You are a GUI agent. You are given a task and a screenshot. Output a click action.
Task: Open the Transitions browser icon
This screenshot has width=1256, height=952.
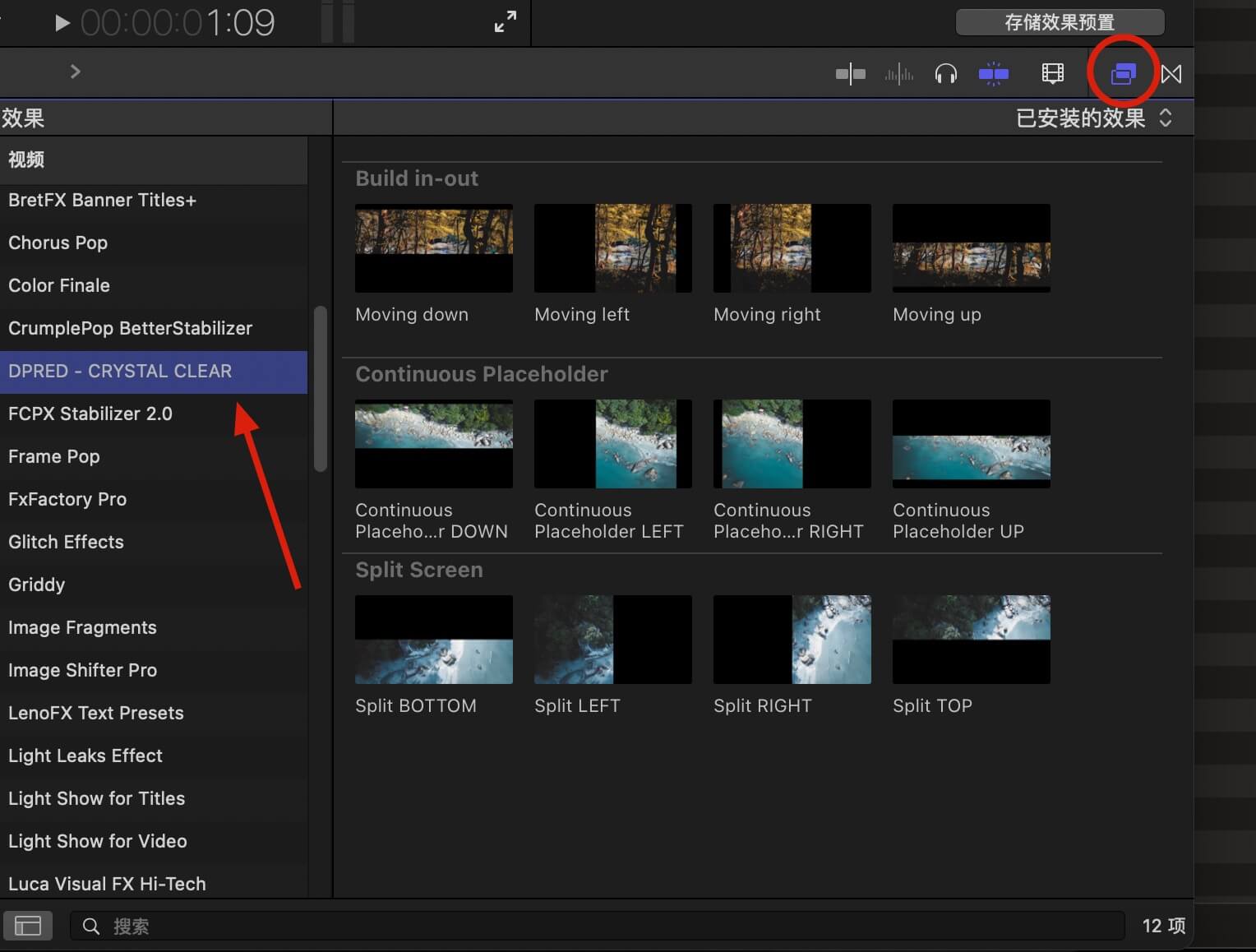click(1171, 74)
